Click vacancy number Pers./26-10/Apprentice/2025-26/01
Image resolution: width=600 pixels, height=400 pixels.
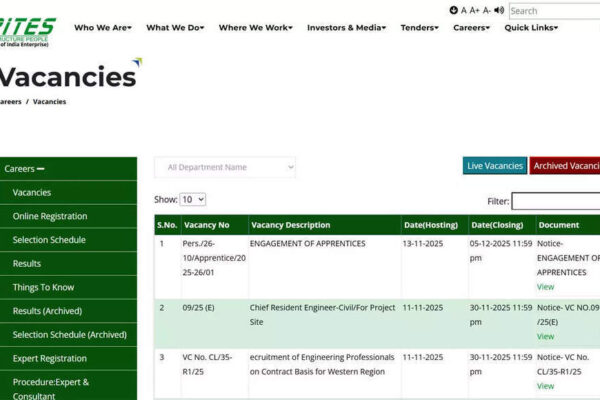pyautogui.click(x=214, y=258)
